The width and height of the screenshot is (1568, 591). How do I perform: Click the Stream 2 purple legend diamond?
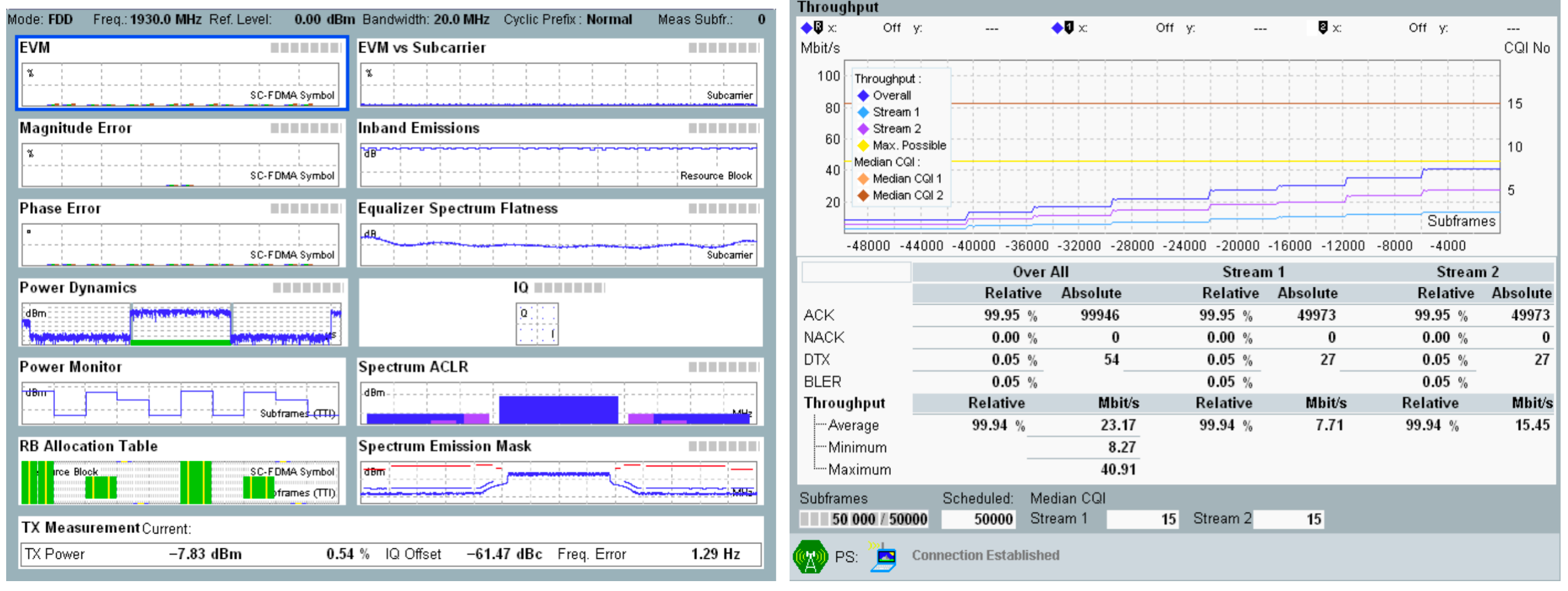pyautogui.click(x=863, y=129)
